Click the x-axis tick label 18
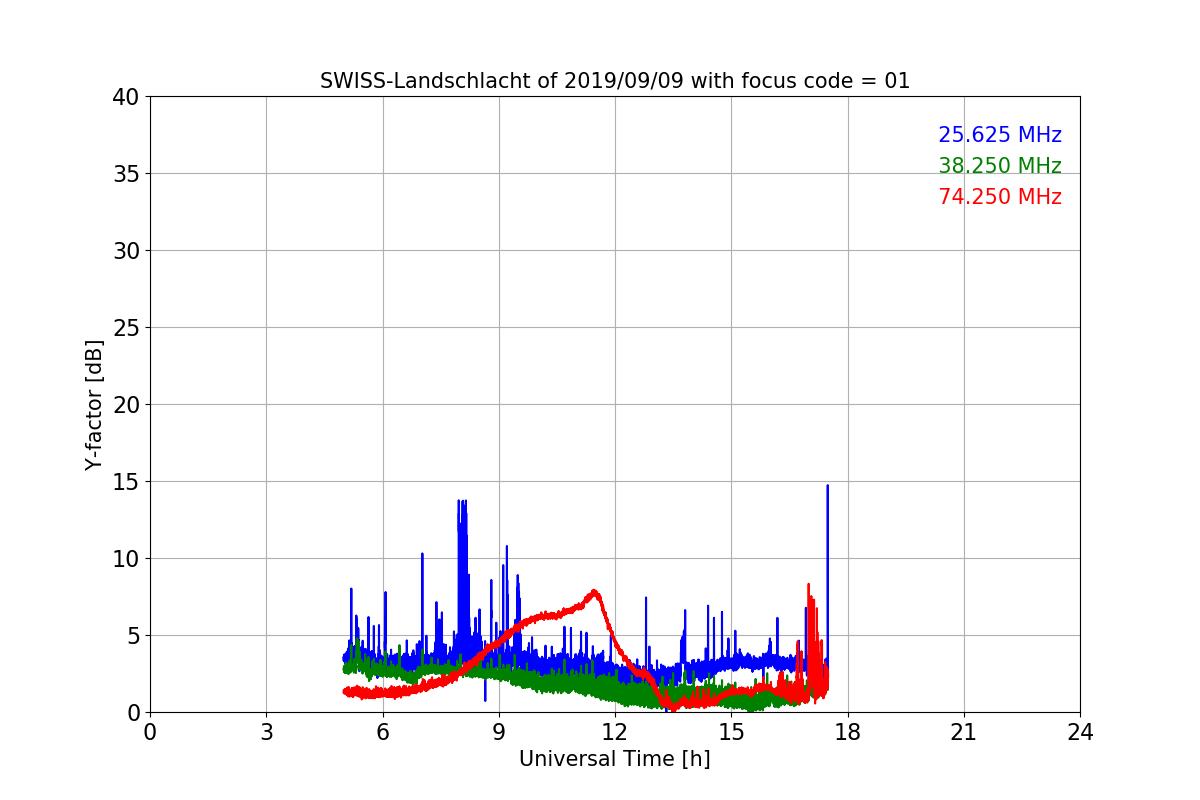This screenshot has height=800, width=1200. (847, 732)
